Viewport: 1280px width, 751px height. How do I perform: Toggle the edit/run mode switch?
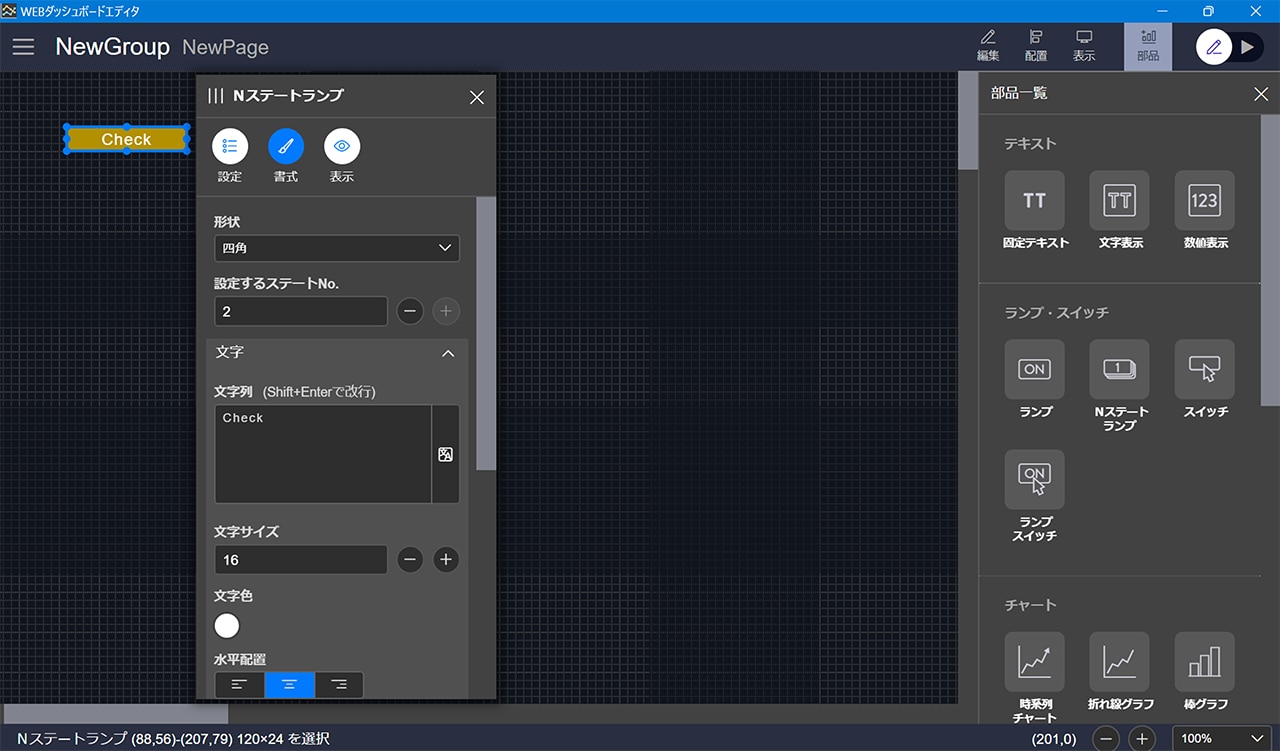(1230, 47)
